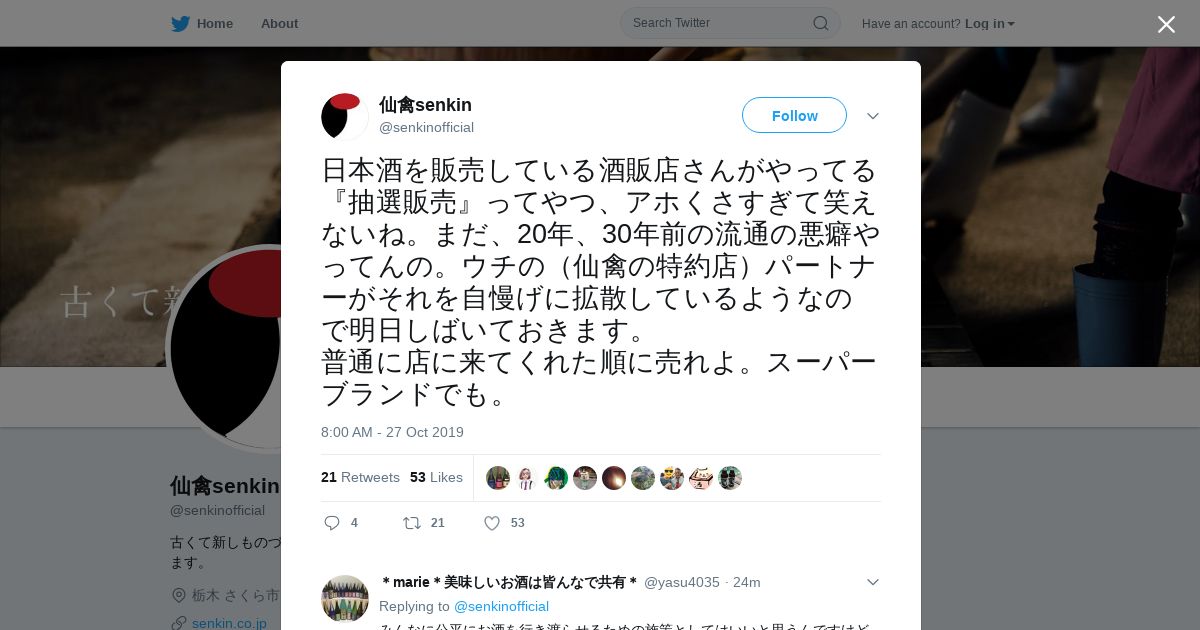Click the Twitter bird Home icon
Viewport: 1200px width, 630px height.
click(180, 24)
